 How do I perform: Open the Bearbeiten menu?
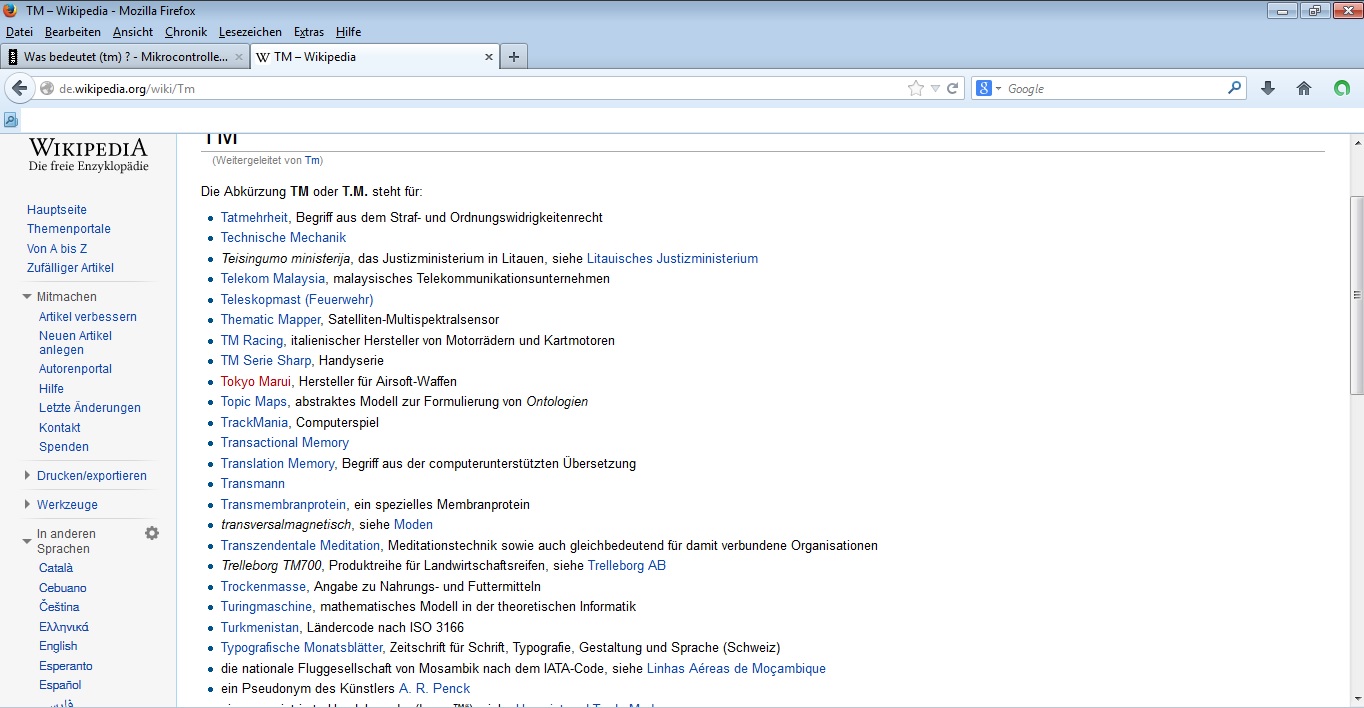(73, 32)
